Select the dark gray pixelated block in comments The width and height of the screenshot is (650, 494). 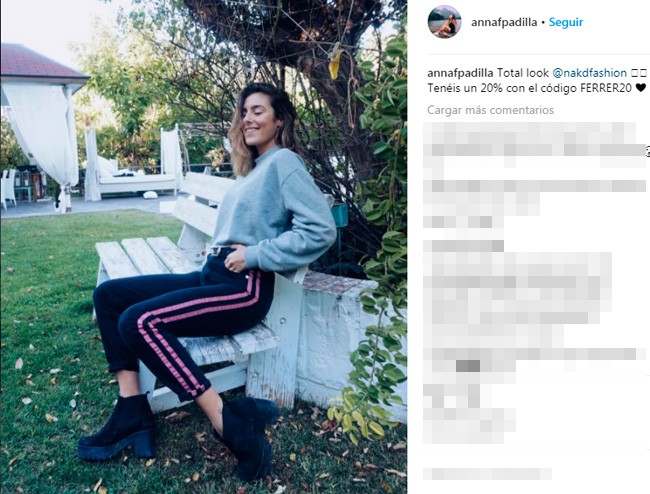pyautogui.click(x=468, y=366)
